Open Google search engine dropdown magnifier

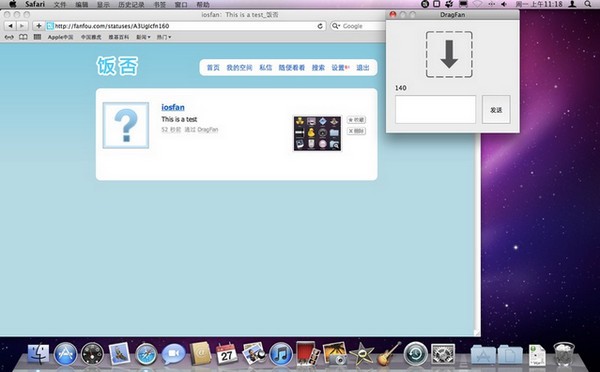click(336, 26)
